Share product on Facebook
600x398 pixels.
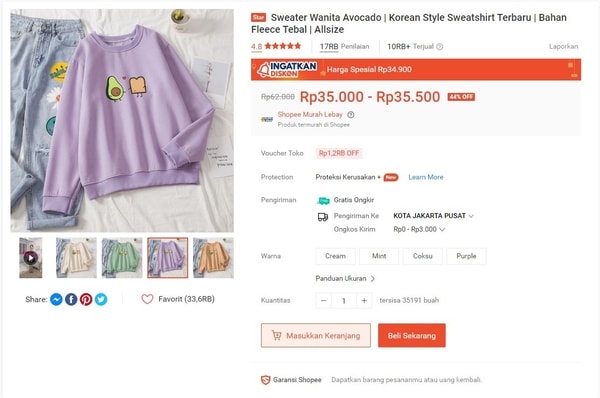(71, 299)
